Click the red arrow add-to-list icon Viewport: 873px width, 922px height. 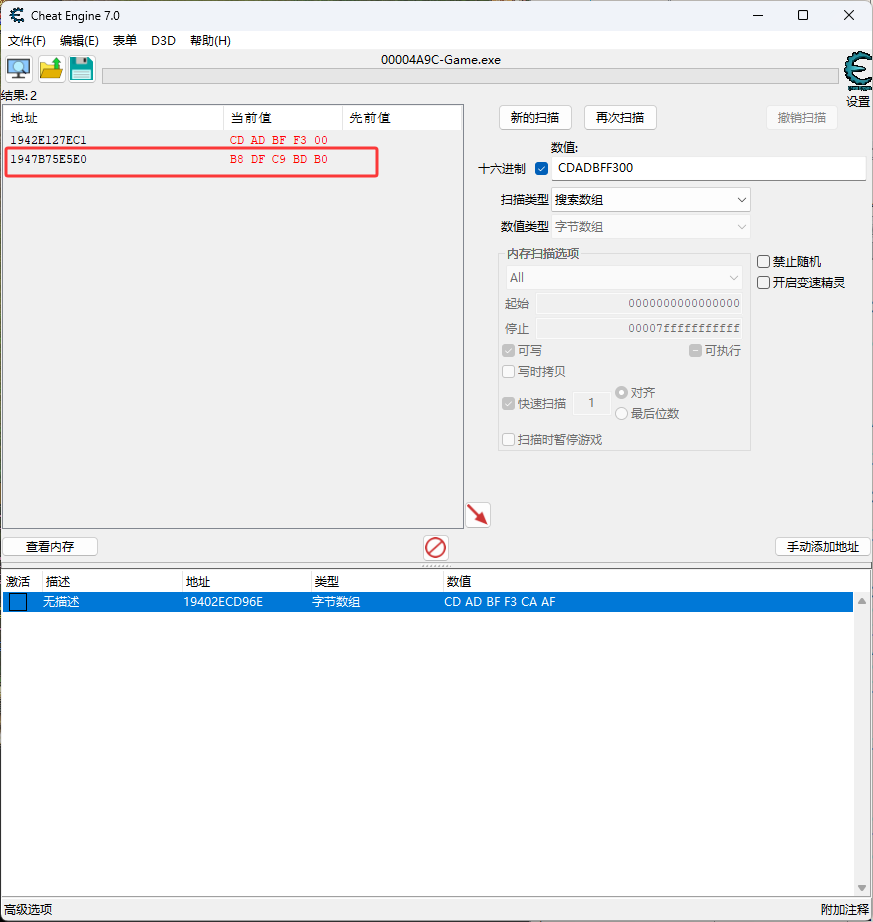coord(478,515)
